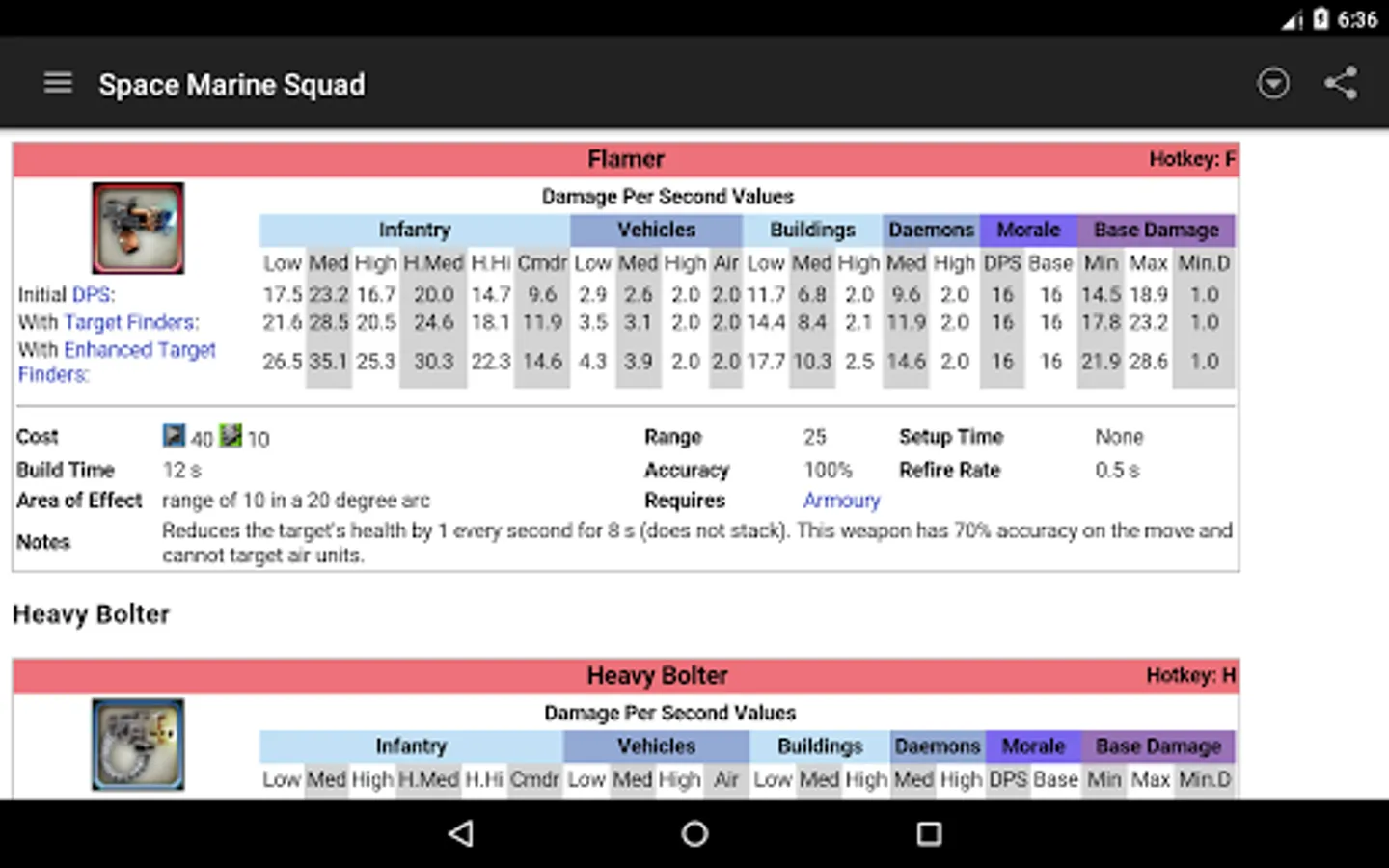Tap the share icon

pyautogui.click(x=1341, y=84)
